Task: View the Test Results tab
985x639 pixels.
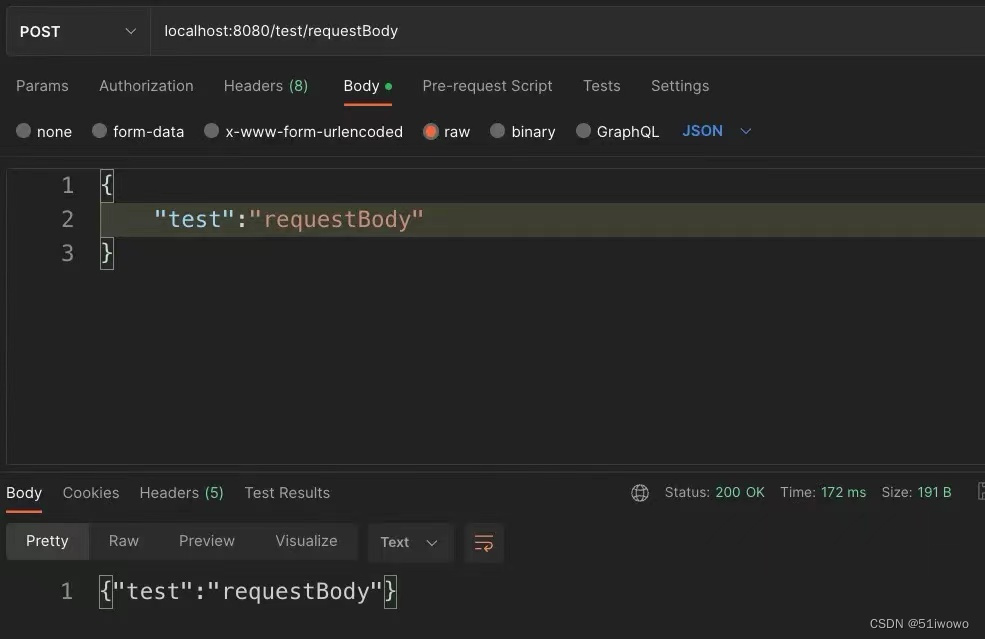Action: (287, 493)
